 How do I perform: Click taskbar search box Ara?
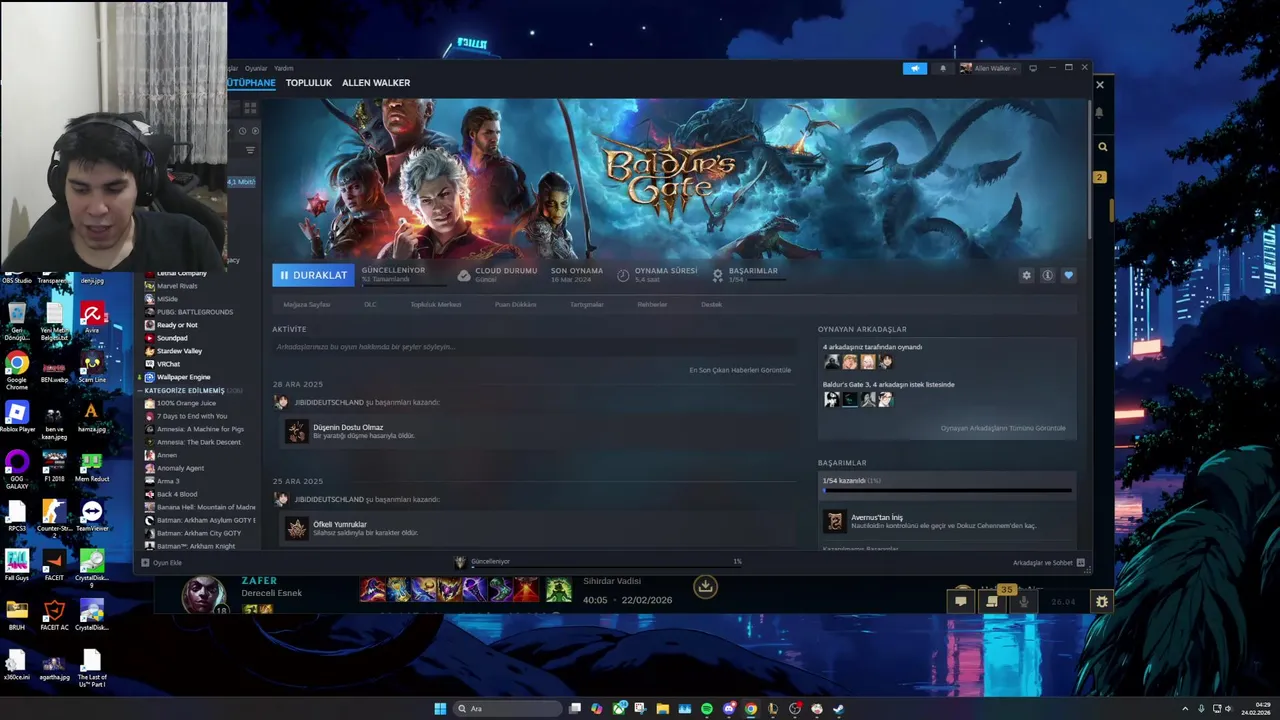[x=507, y=709]
